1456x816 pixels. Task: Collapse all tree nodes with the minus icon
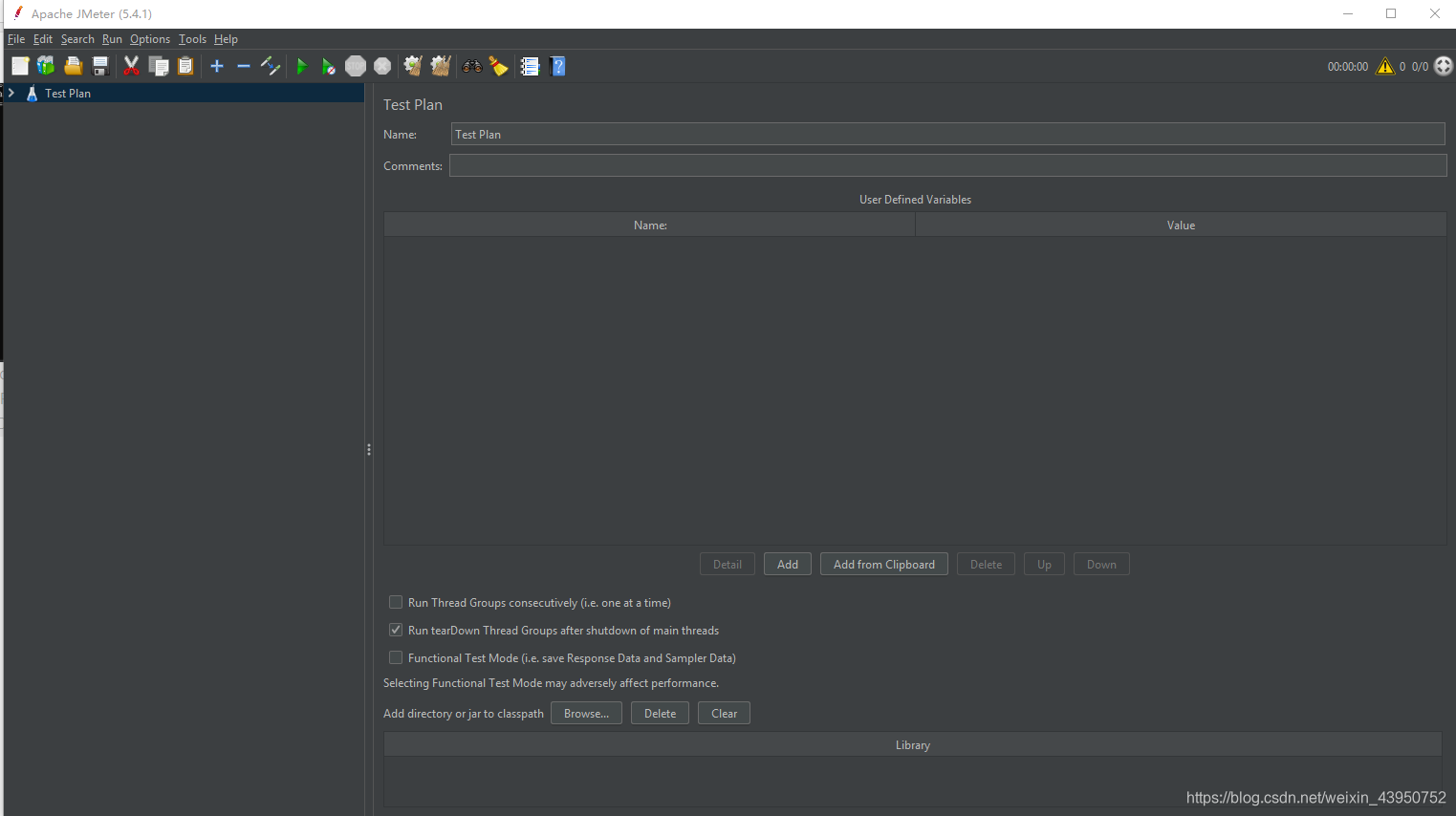click(244, 66)
